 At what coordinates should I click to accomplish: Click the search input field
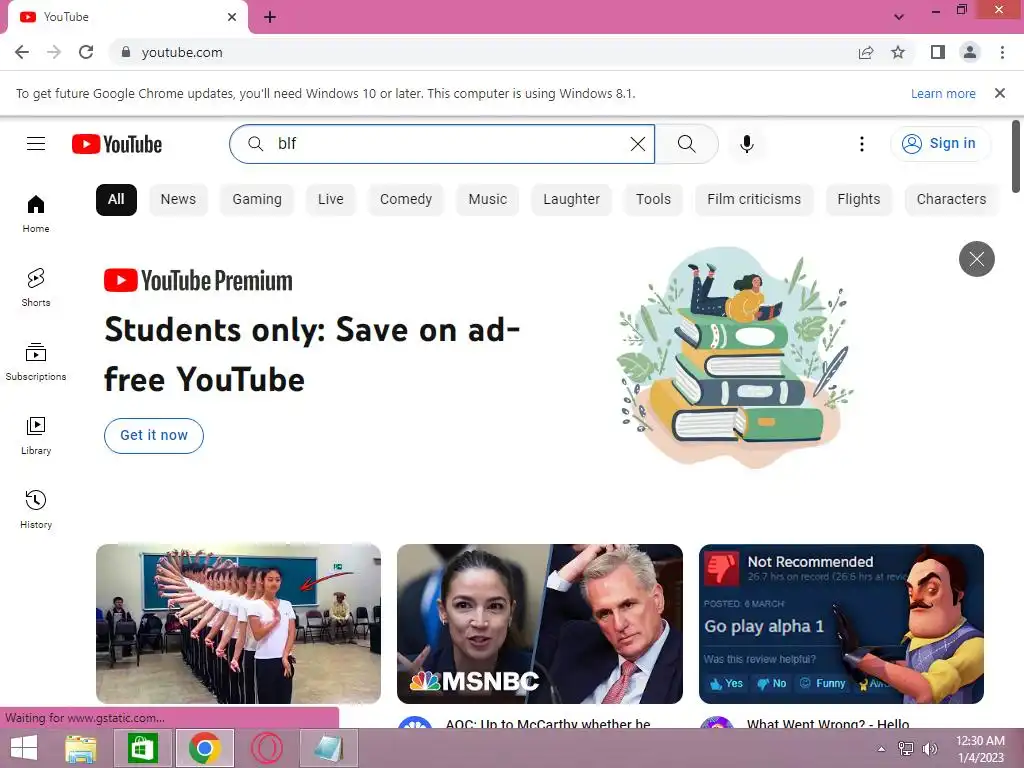(x=444, y=144)
